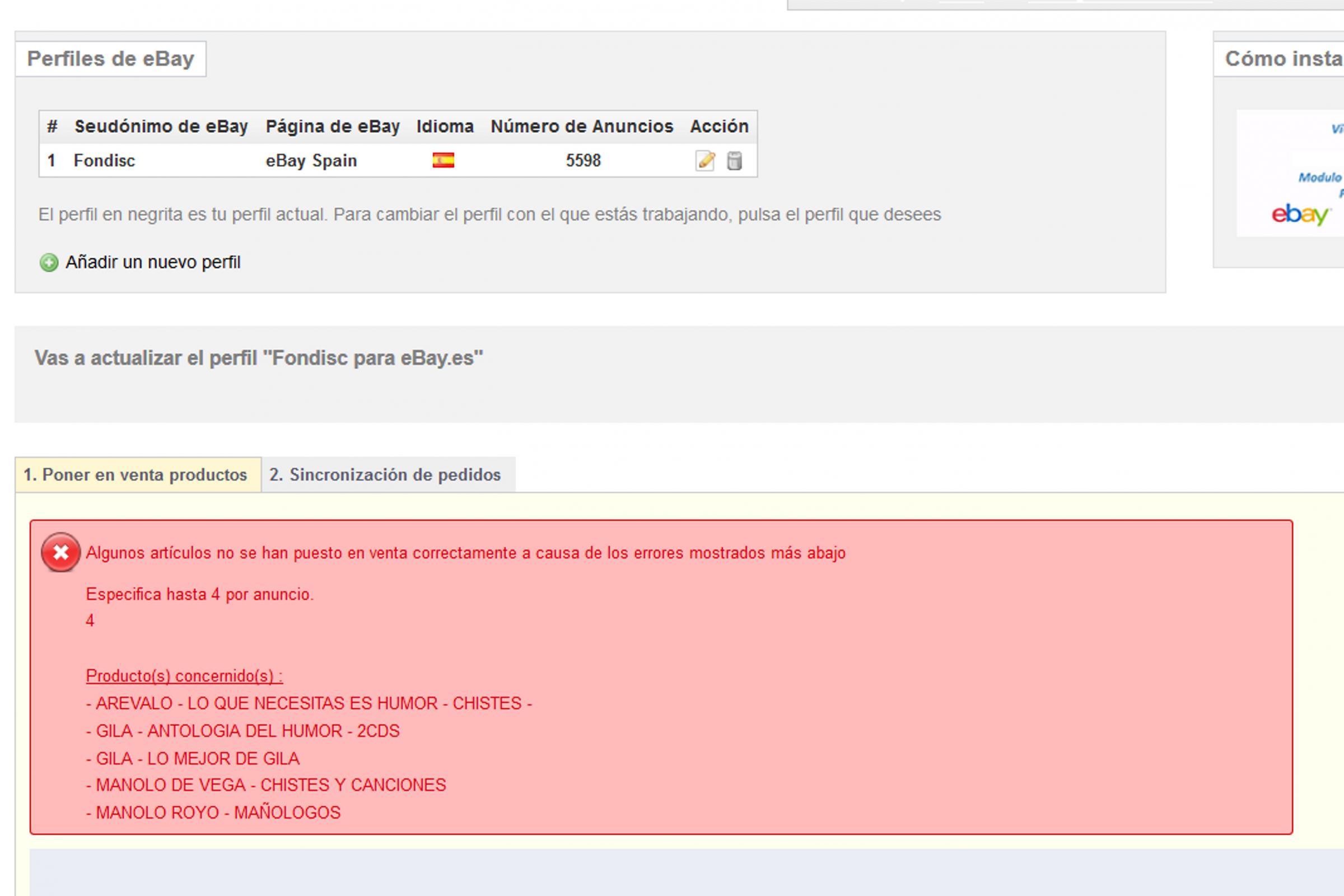Viewport: 1344px width, 896px height.
Task: Click MANOLO DE VEGA - CHISTES Y CANCIONES
Action: (265, 785)
